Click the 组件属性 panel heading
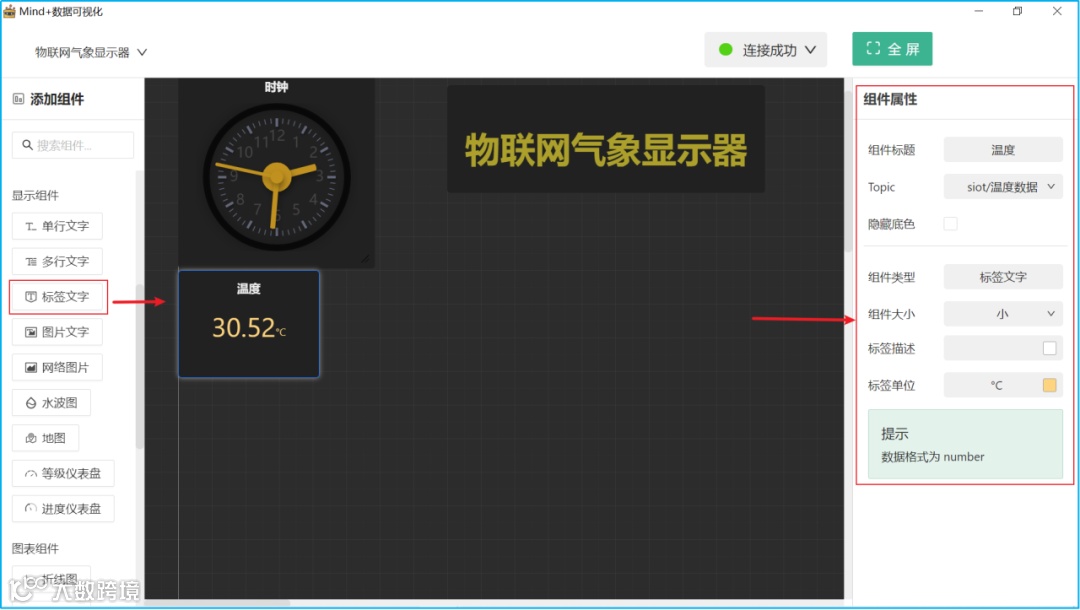Viewport: 1080px width, 610px height. tap(890, 99)
